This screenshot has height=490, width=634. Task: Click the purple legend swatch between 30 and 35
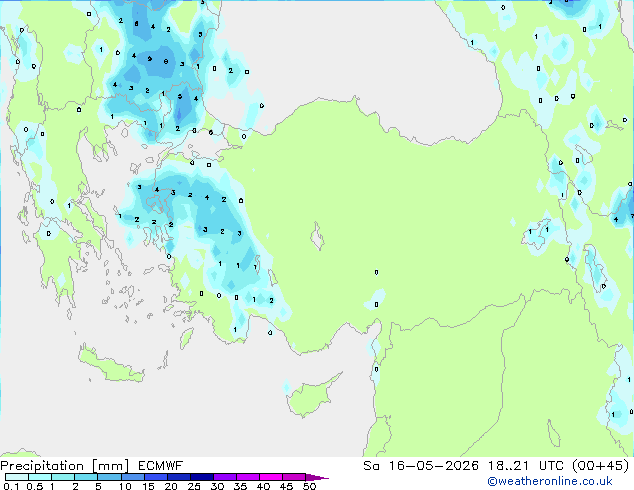tap(225, 477)
